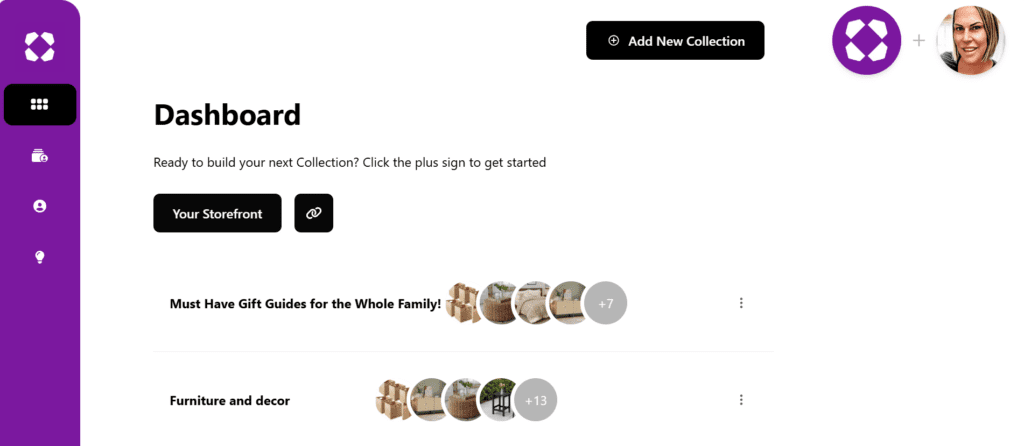1024x446 pixels.
Task: Open the dashboard grid icon in sidebar
Action: pyautogui.click(x=40, y=104)
